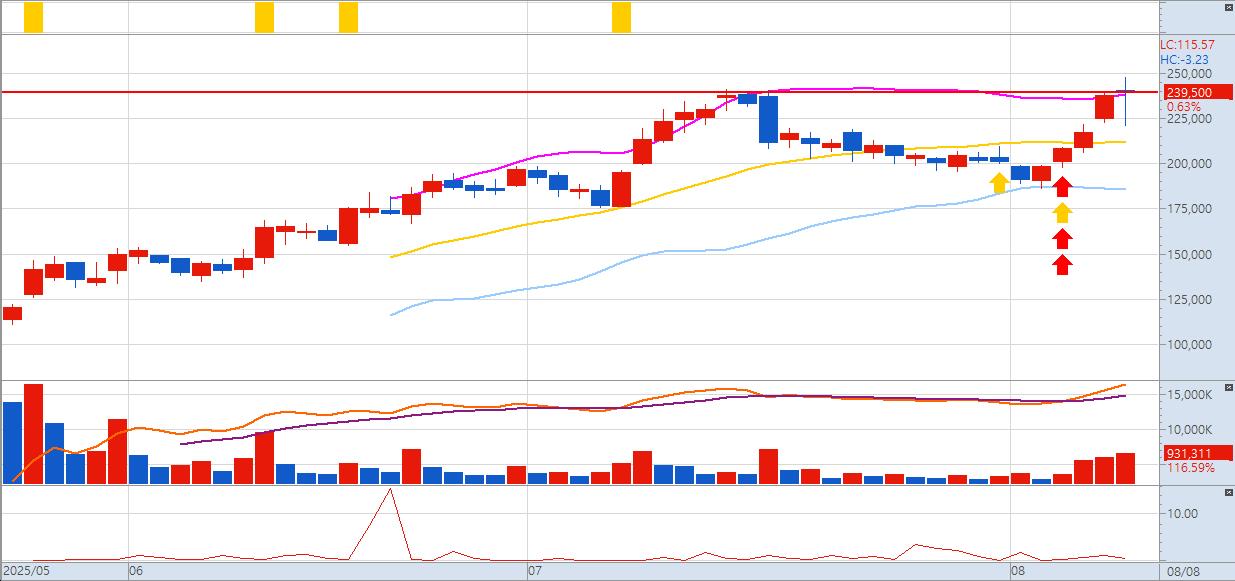Click the 250,000 price axis label
The width and height of the screenshot is (1235, 581).
[1189, 74]
